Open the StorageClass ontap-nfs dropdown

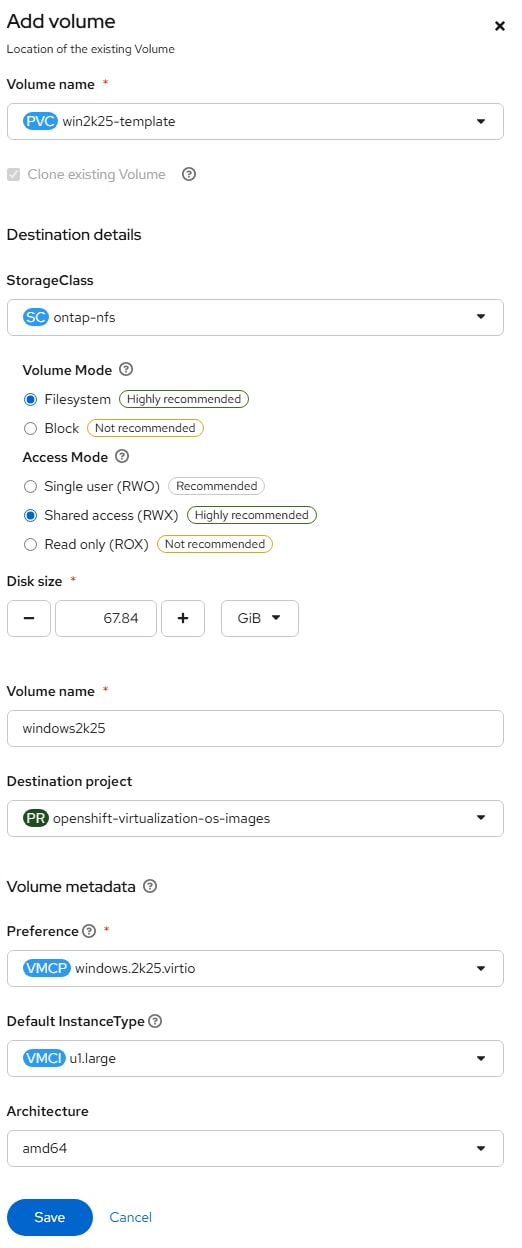pyautogui.click(x=255, y=317)
